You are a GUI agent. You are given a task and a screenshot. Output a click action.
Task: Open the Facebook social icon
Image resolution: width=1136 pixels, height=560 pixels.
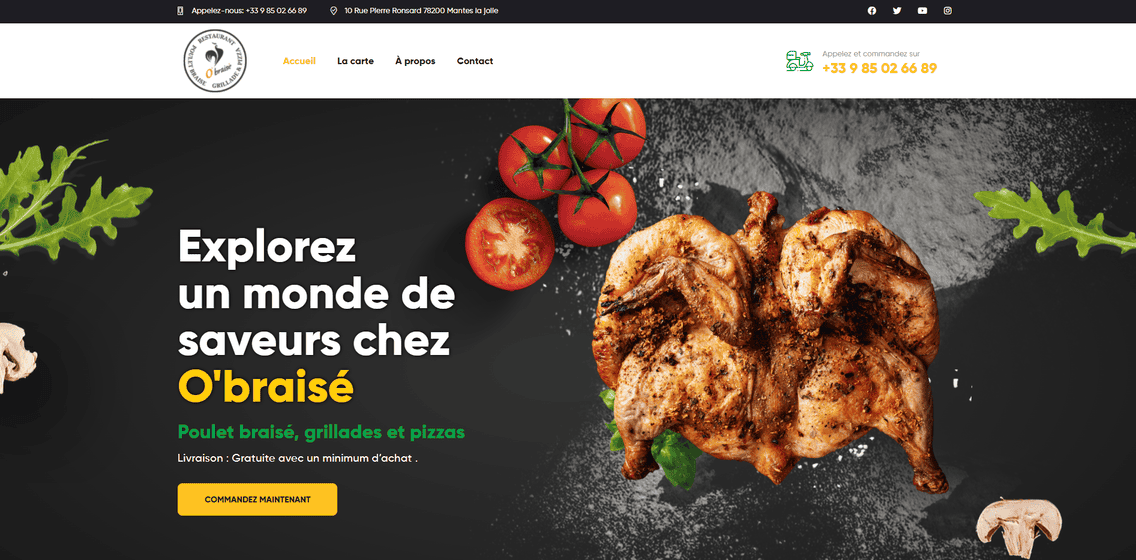[x=872, y=11]
